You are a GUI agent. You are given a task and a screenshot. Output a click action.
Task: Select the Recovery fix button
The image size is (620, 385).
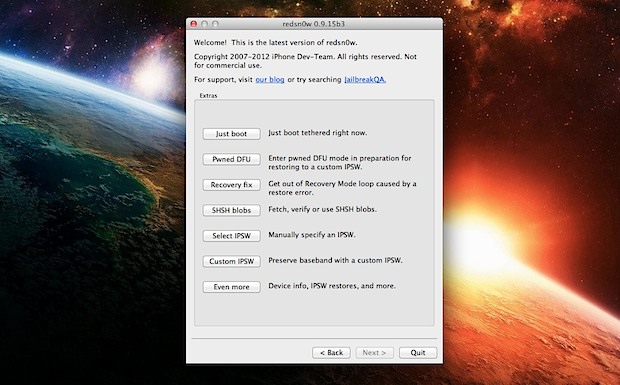231,185
